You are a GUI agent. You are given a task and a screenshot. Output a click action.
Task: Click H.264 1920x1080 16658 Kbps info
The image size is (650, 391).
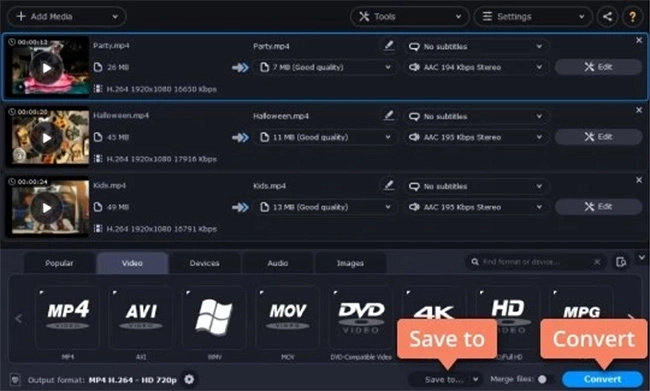(x=155, y=89)
